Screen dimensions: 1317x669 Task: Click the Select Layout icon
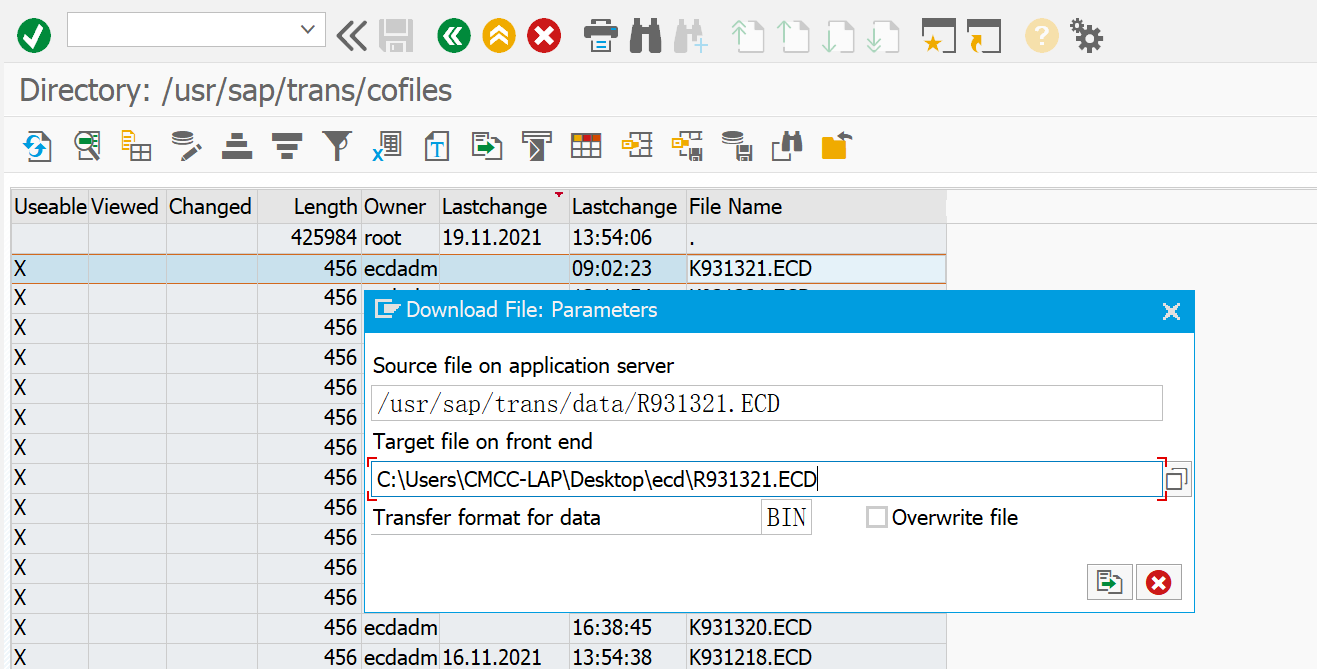pos(687,146)
